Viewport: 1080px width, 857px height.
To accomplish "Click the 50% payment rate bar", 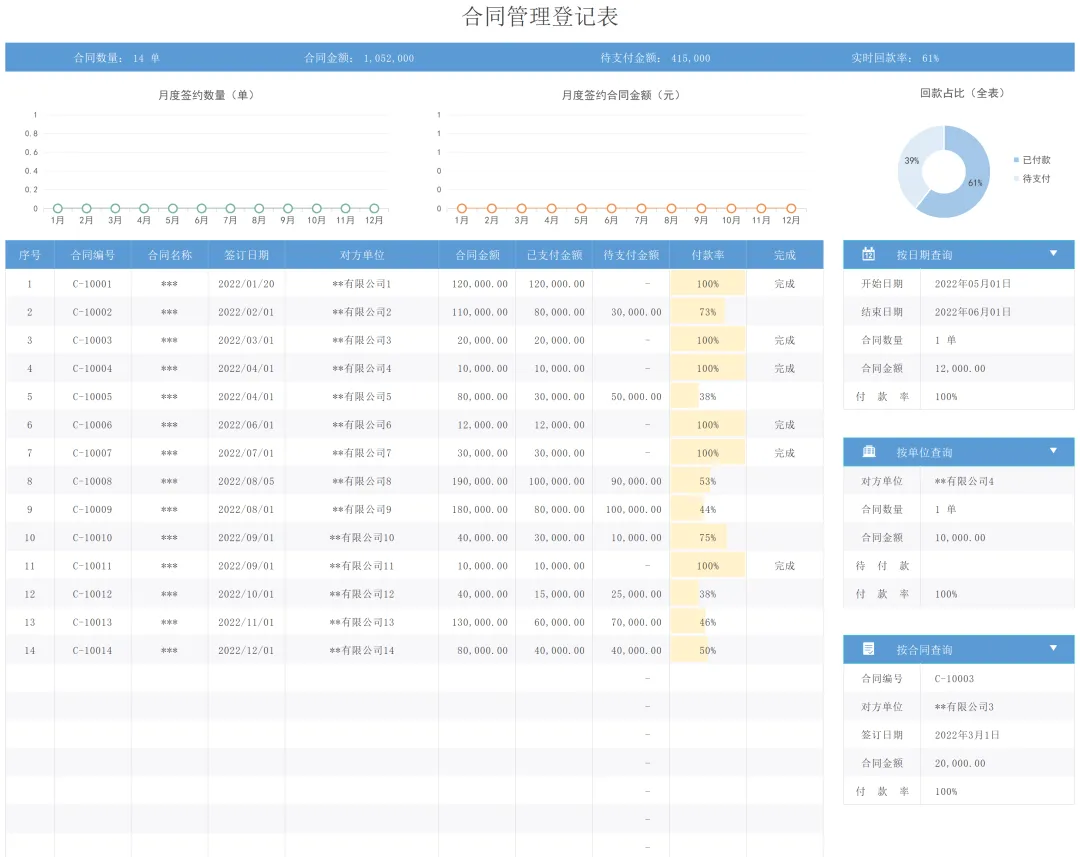I will pos(689,650).
